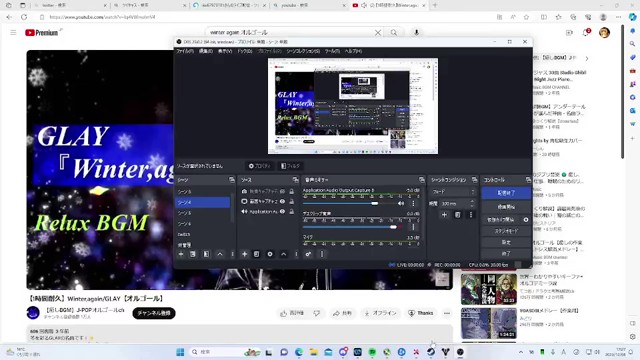Remove the selected source with trash icon
This screenshot has height=360, width=640.
pos(256,254)
